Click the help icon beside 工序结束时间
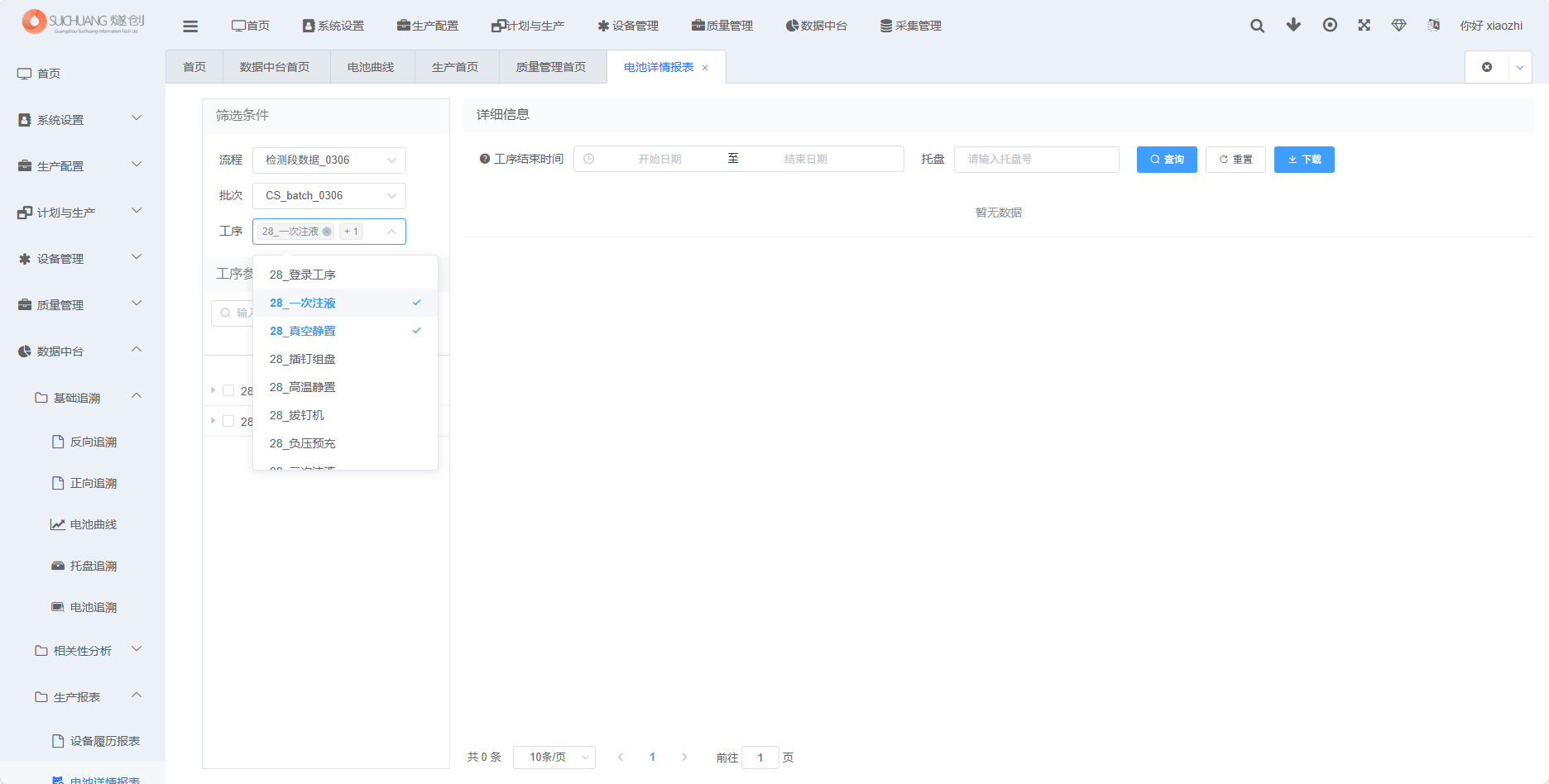The image size is (1549, 784). (485, 159)
